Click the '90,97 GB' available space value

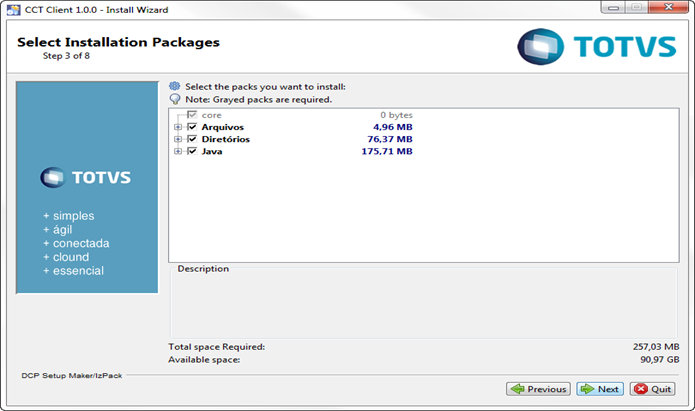[x=660, y=360]
